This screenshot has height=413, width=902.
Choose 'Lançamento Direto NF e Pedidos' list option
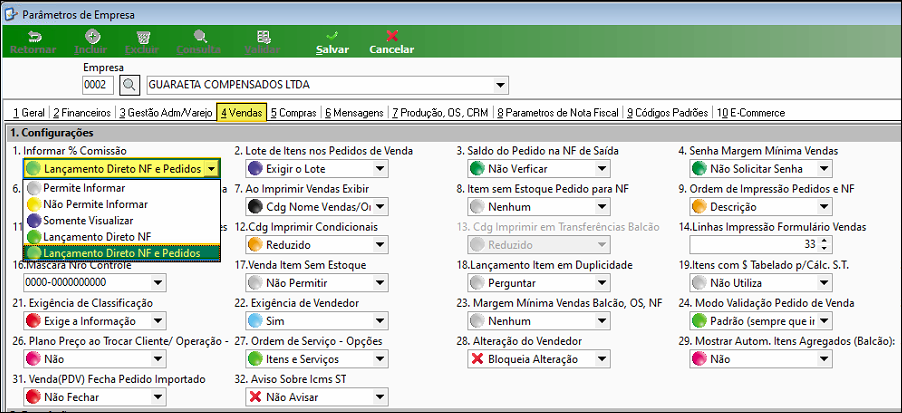click(x=121, y=253)
